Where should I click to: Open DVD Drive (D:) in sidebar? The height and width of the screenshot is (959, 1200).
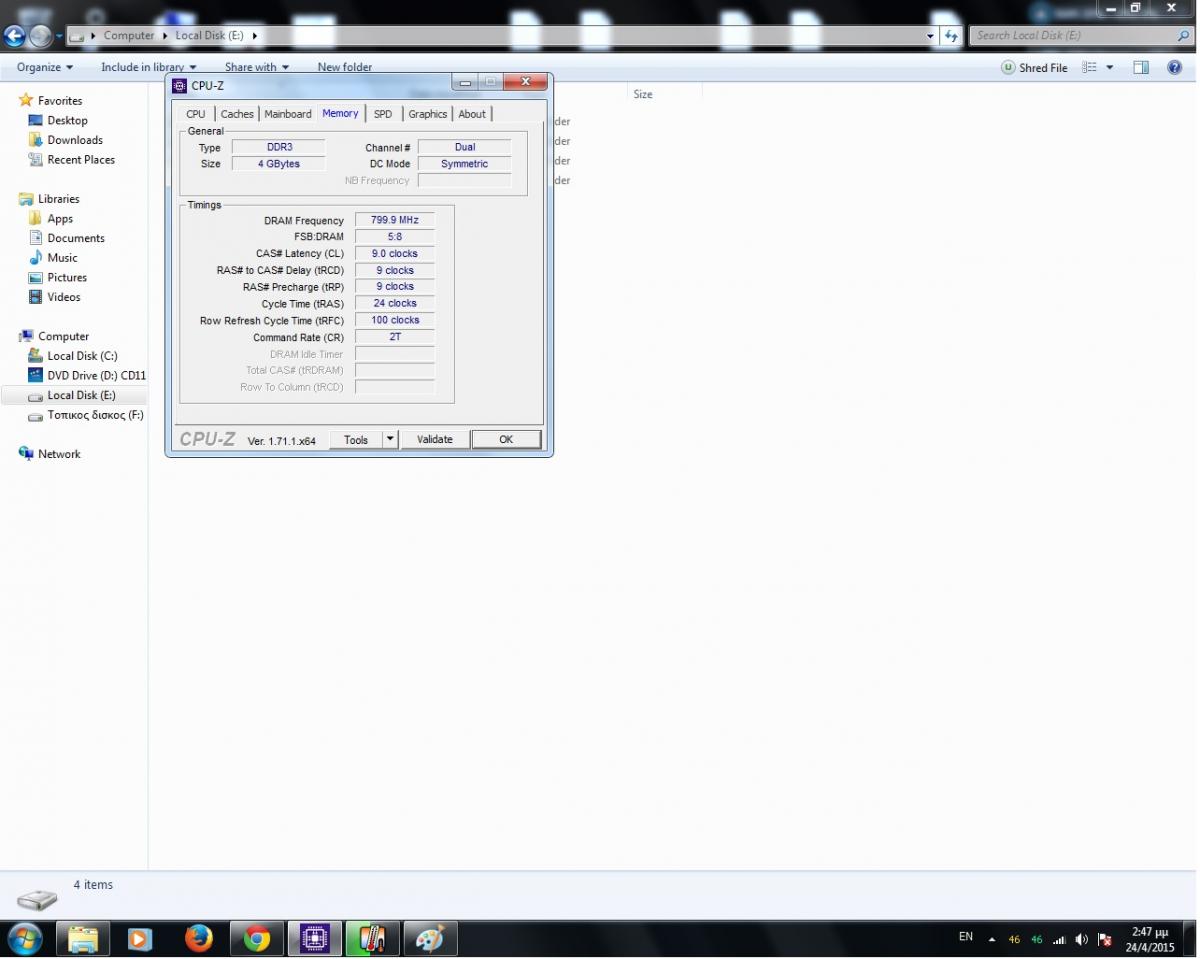pos(96,376)
